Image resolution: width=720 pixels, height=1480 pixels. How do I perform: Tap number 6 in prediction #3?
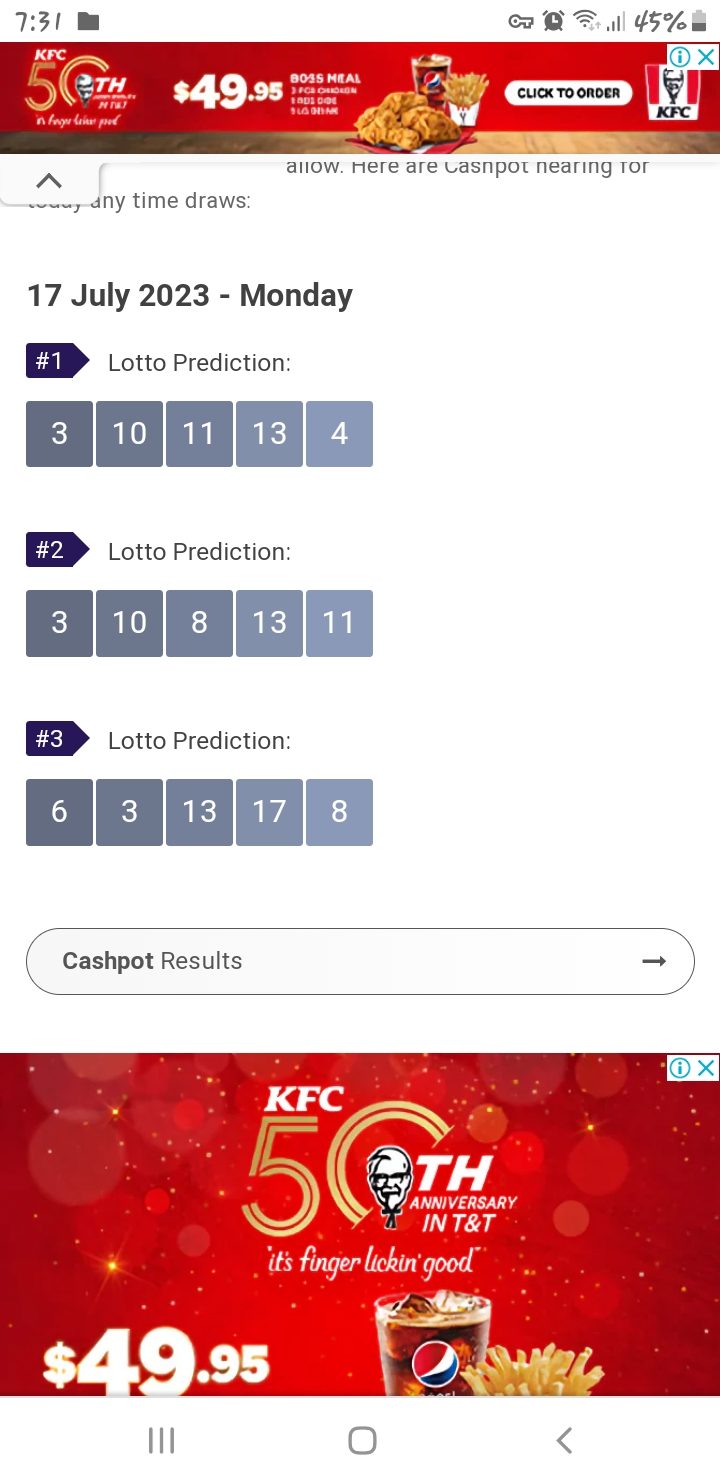[x=59, y=812]
